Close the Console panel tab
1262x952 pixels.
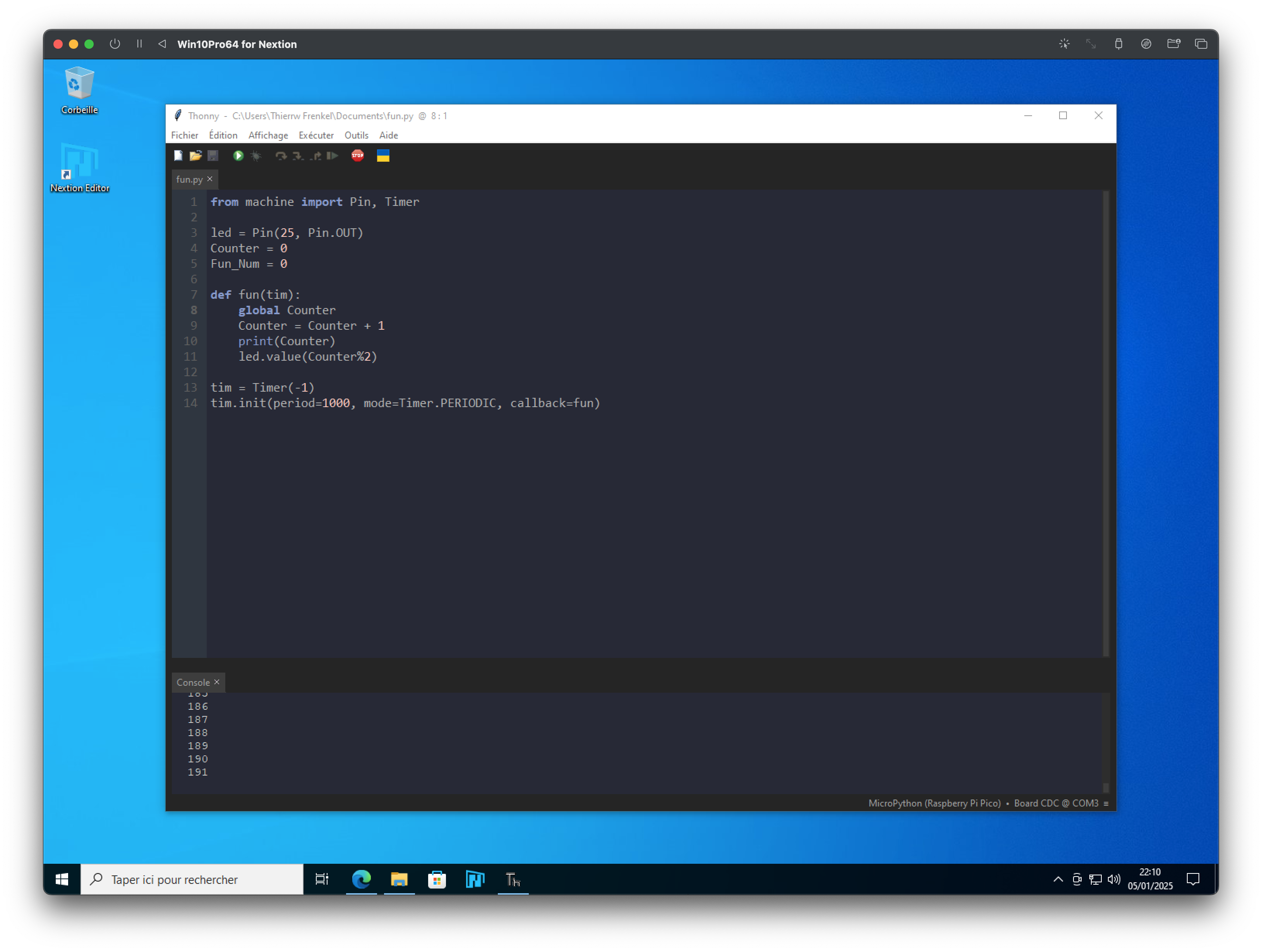pos(217,681)
